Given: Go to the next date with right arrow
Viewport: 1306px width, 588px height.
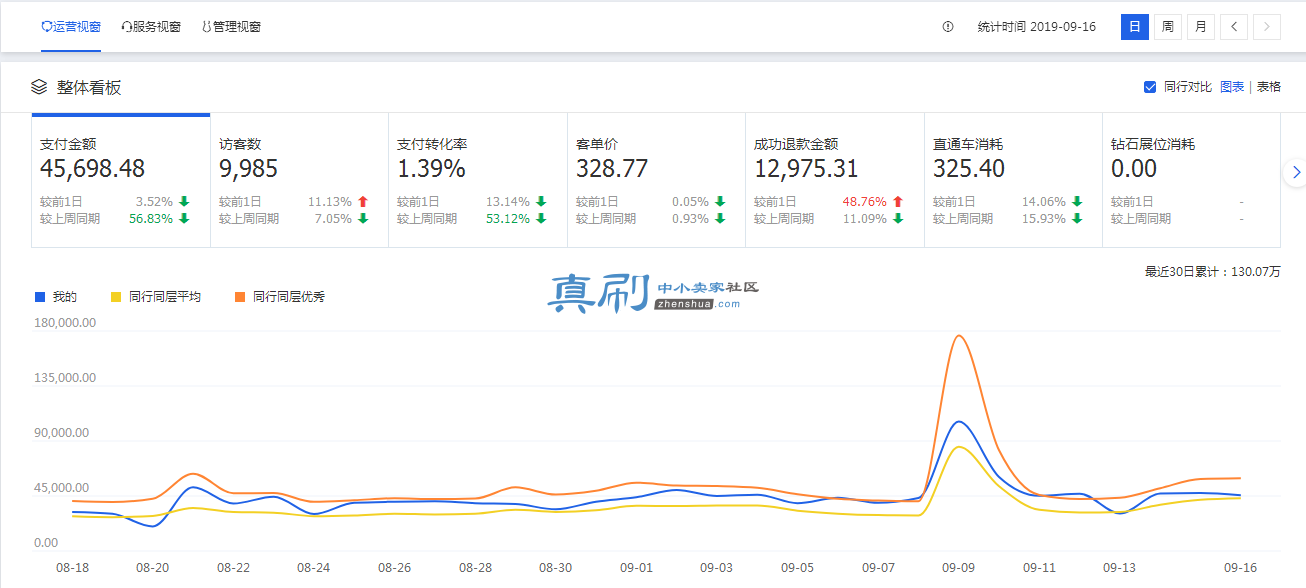Looking at the screenshot, I should (1267, 27).
